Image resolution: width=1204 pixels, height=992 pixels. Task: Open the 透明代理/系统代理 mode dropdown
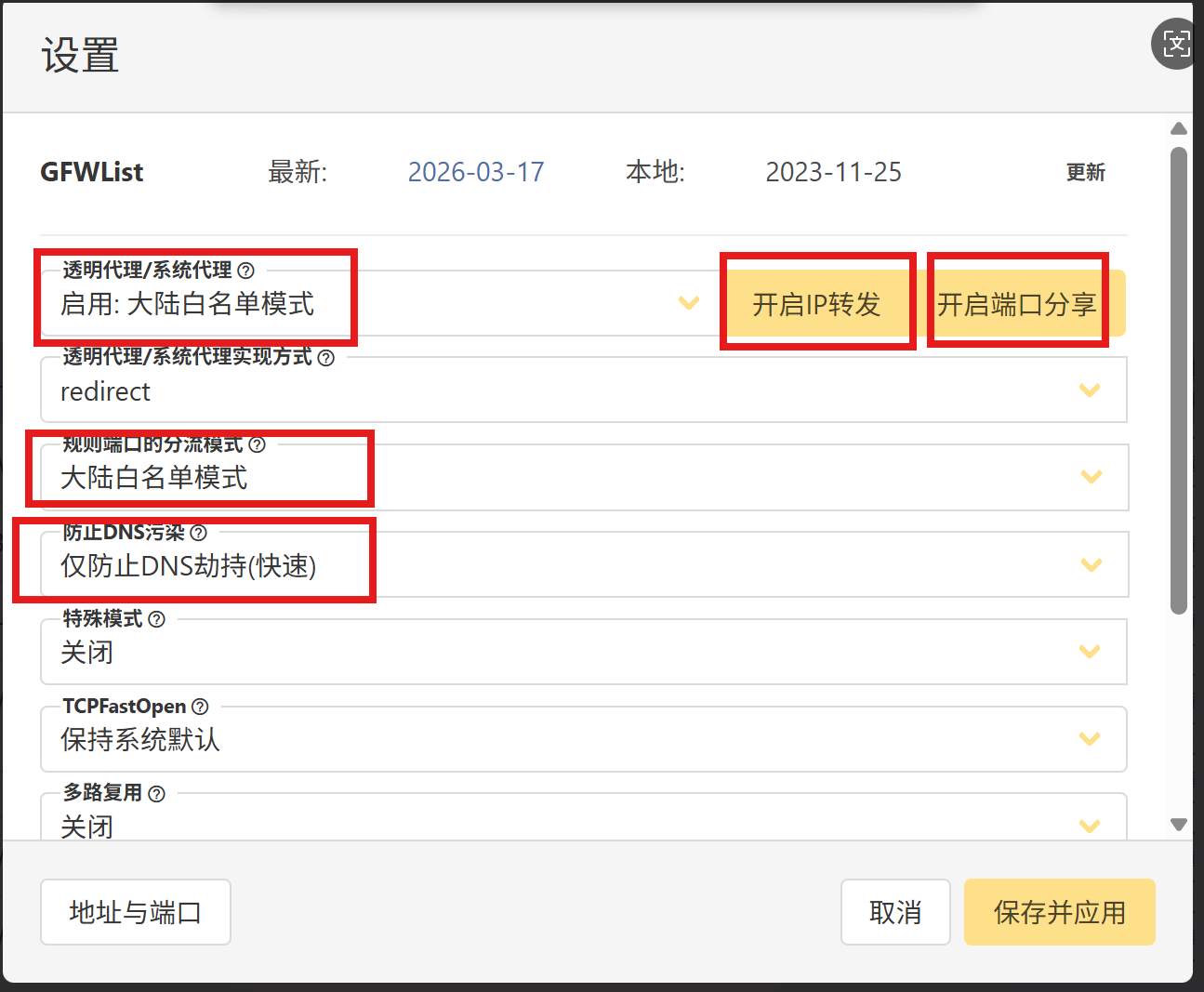click(372, 304)
